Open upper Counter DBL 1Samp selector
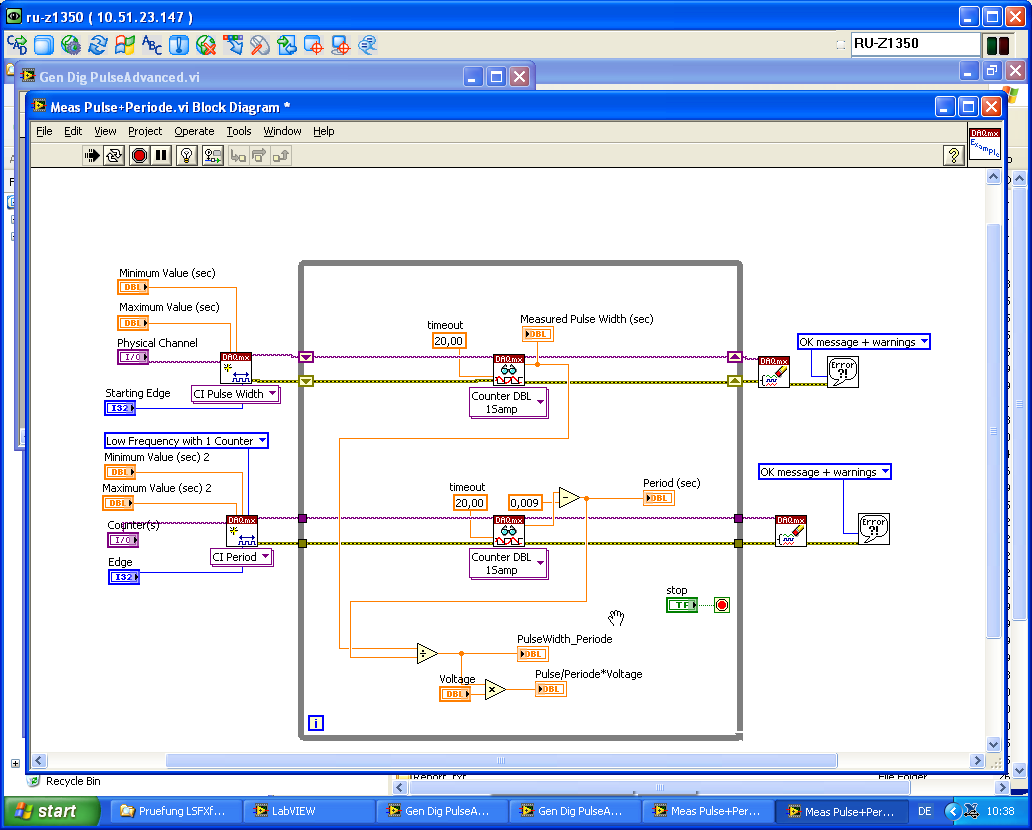The width and height of the screenshot is (1032, 830). [508, 402]
